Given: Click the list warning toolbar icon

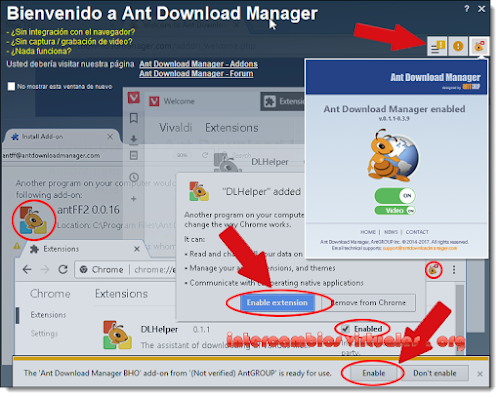Looking at the screenshot, I should 437,46.
